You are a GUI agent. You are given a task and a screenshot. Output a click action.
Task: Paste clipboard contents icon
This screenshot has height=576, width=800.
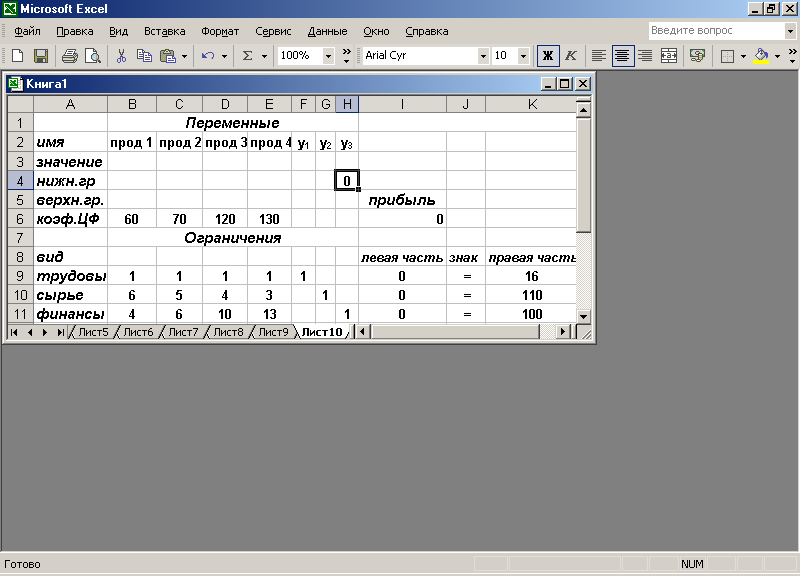click(167, 56)
